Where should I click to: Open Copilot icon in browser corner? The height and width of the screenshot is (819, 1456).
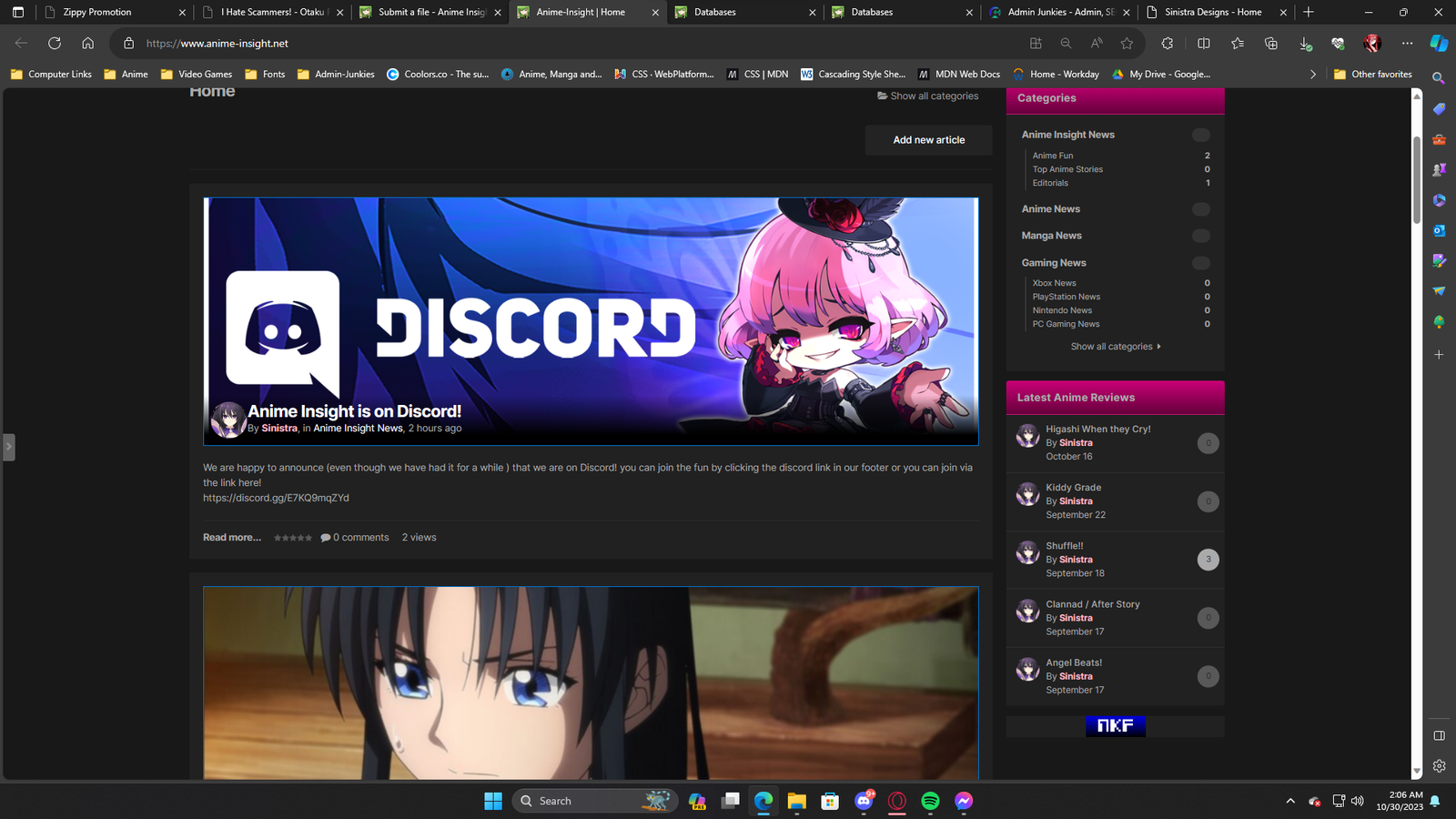tap(1439, 43)
